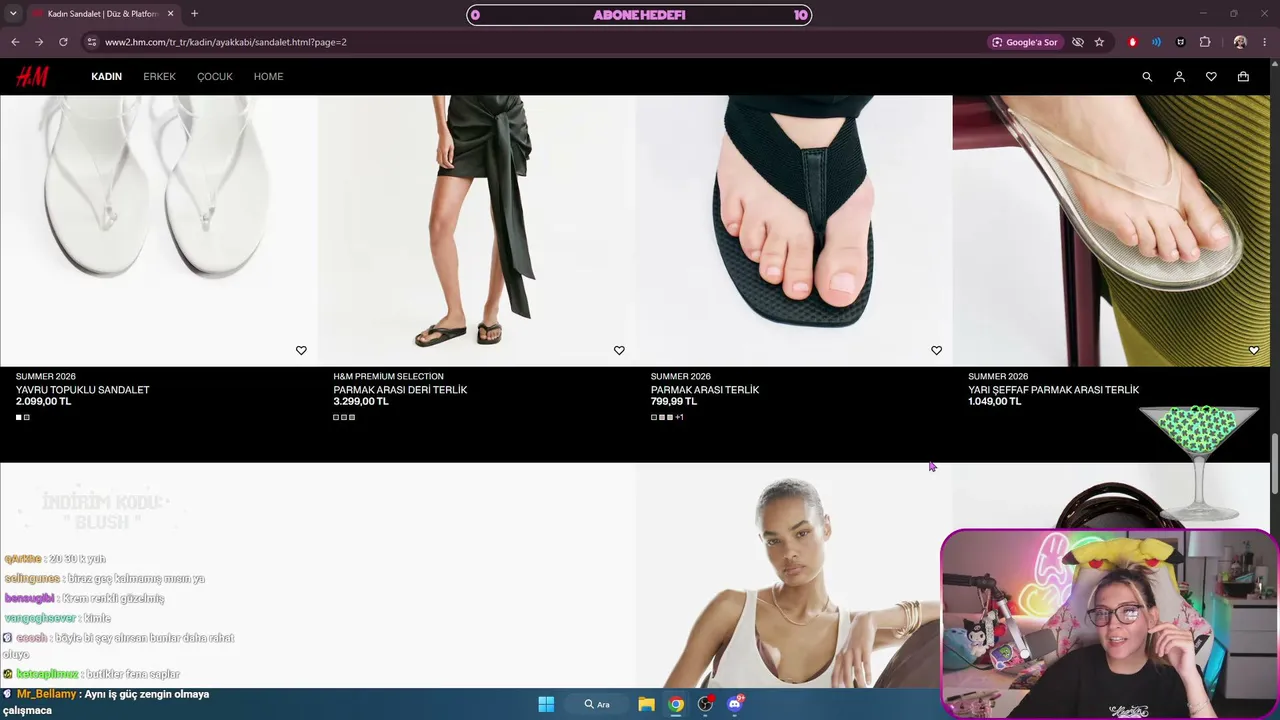Open the Chrome three-dot menu

1265,42
